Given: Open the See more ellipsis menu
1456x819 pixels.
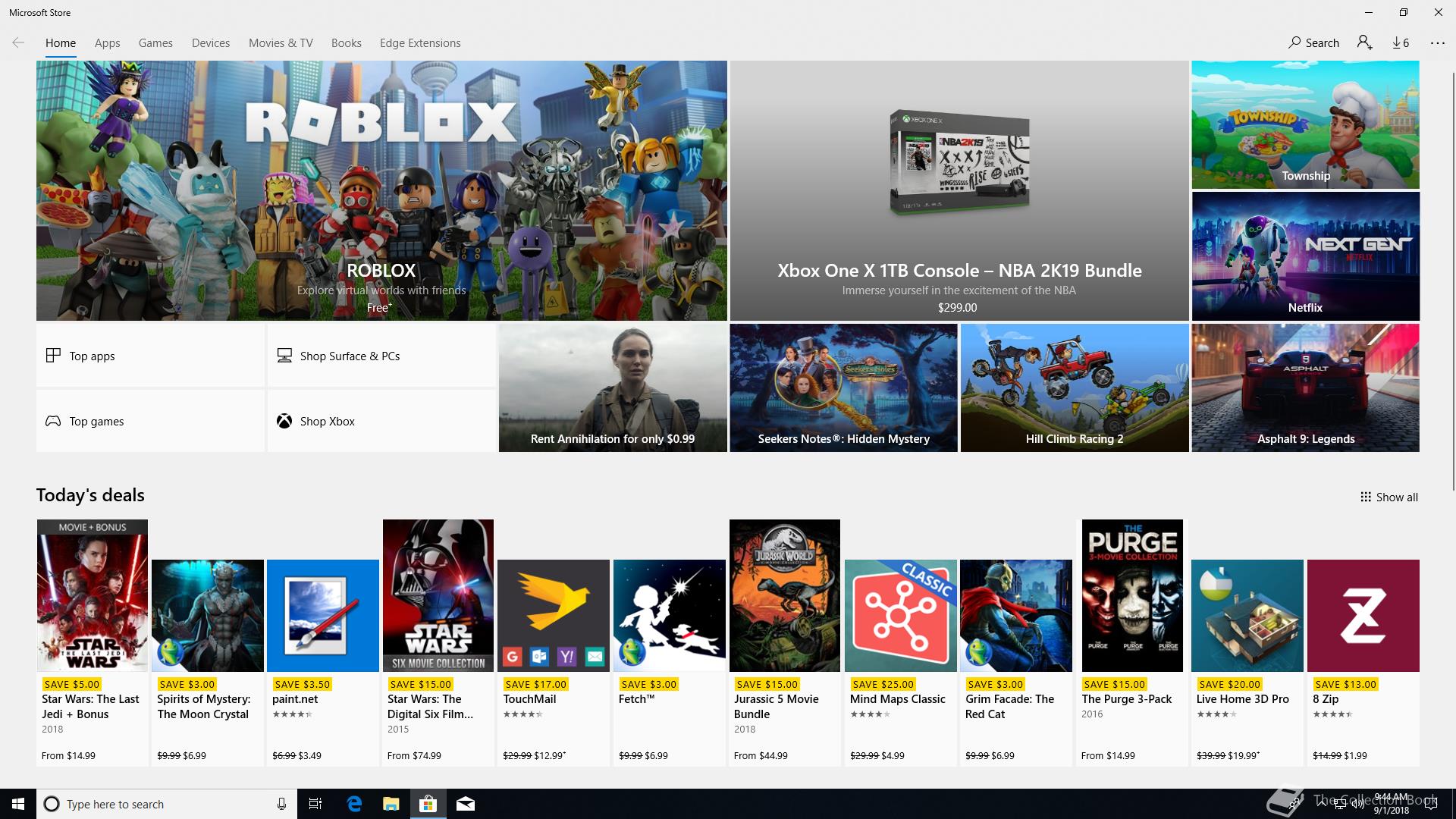Looking at the screenshot, I should point(1438,43).
